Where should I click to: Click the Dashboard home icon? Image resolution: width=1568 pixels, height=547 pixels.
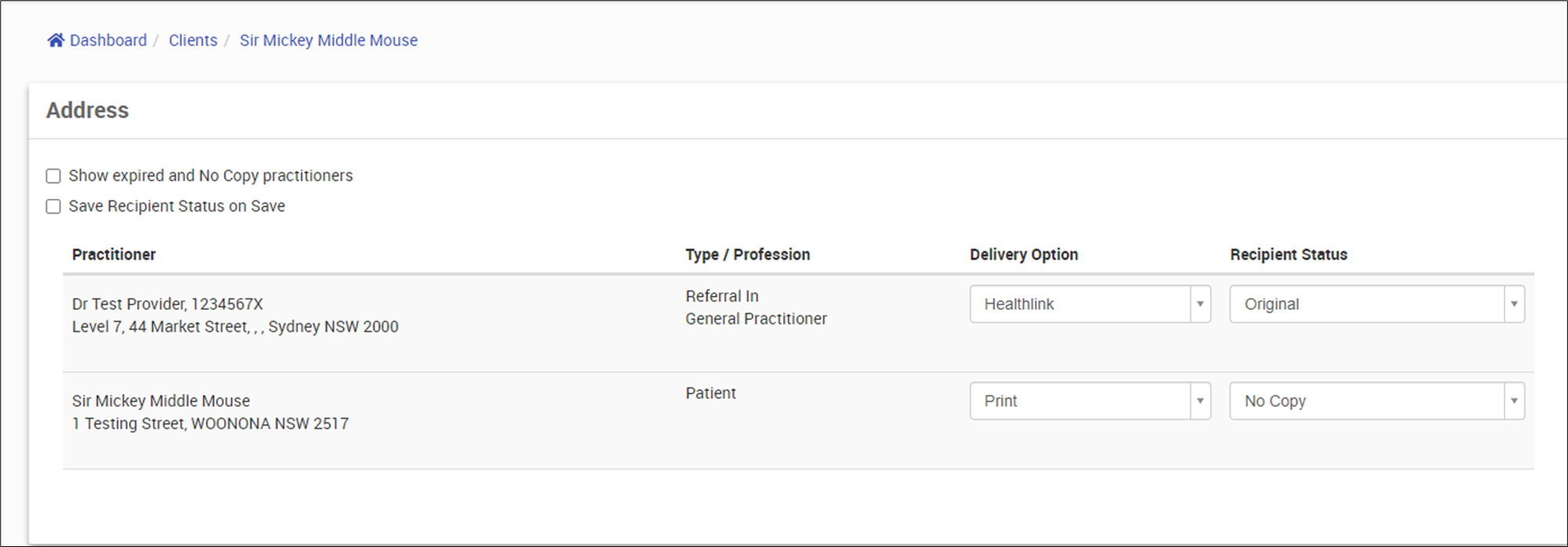(56, 40)
